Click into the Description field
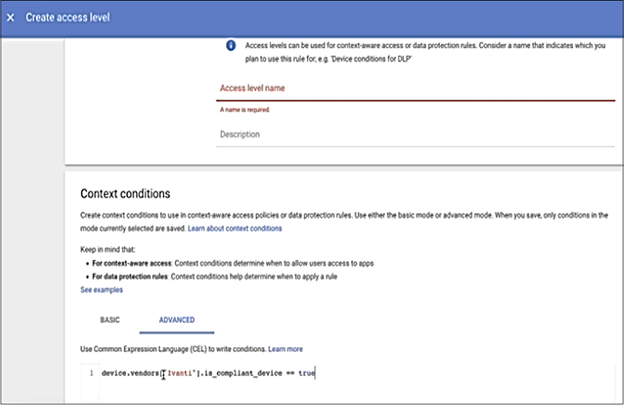 pyautogui.click(x=414, y=134)
